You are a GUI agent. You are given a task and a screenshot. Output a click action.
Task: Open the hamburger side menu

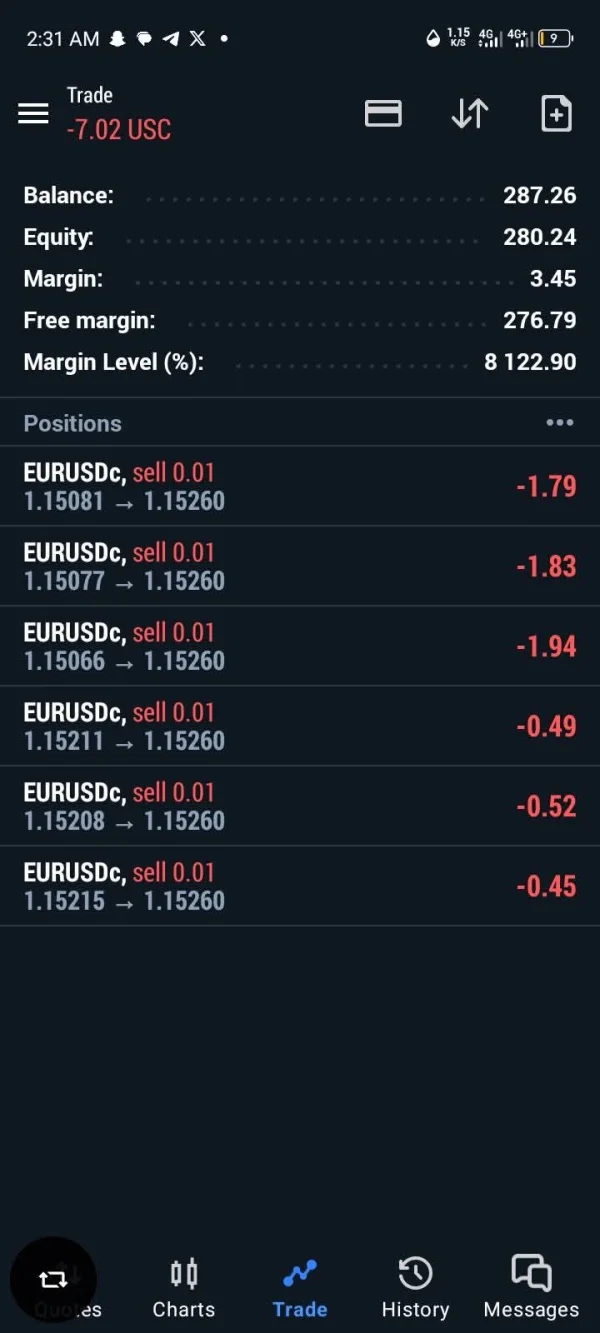(33, 114)
